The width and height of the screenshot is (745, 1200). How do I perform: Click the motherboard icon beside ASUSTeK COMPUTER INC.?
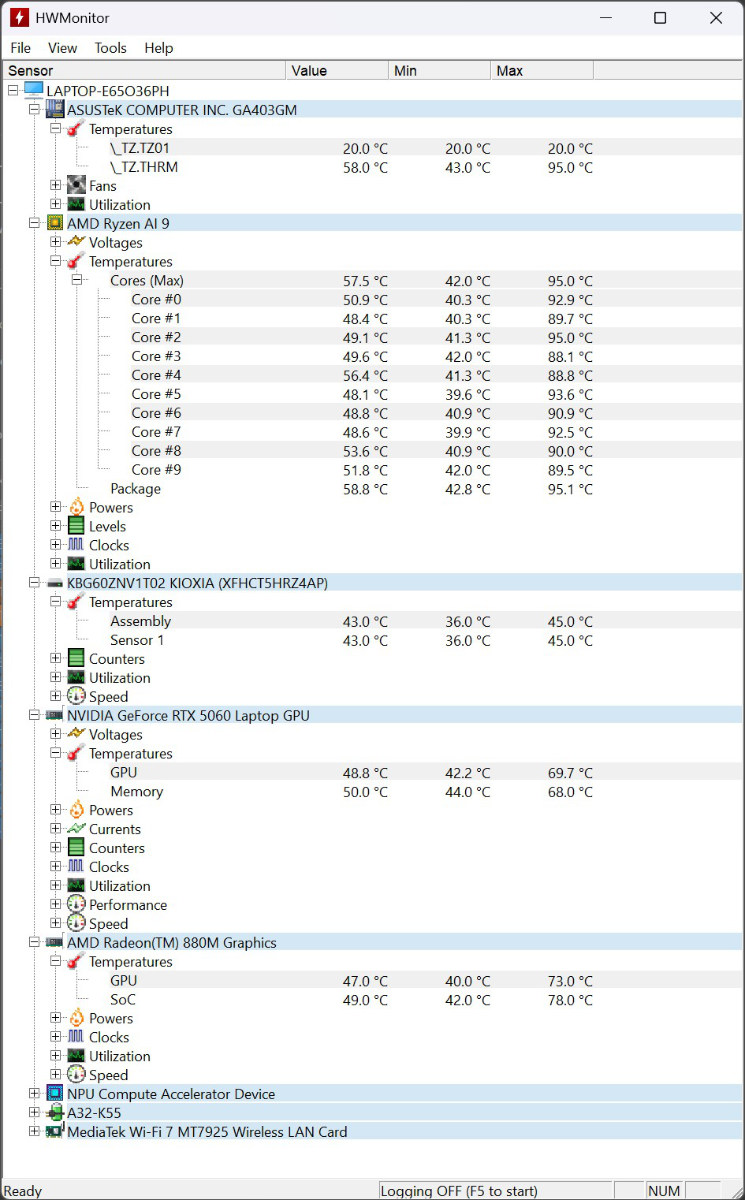tap(55, 109)
